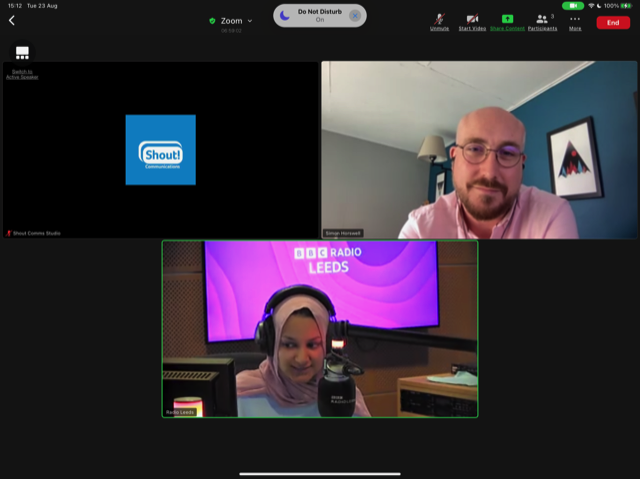The height and width of the screenshot is (479, 640).
Task: End the meeting
Action: tap(613, 22)
